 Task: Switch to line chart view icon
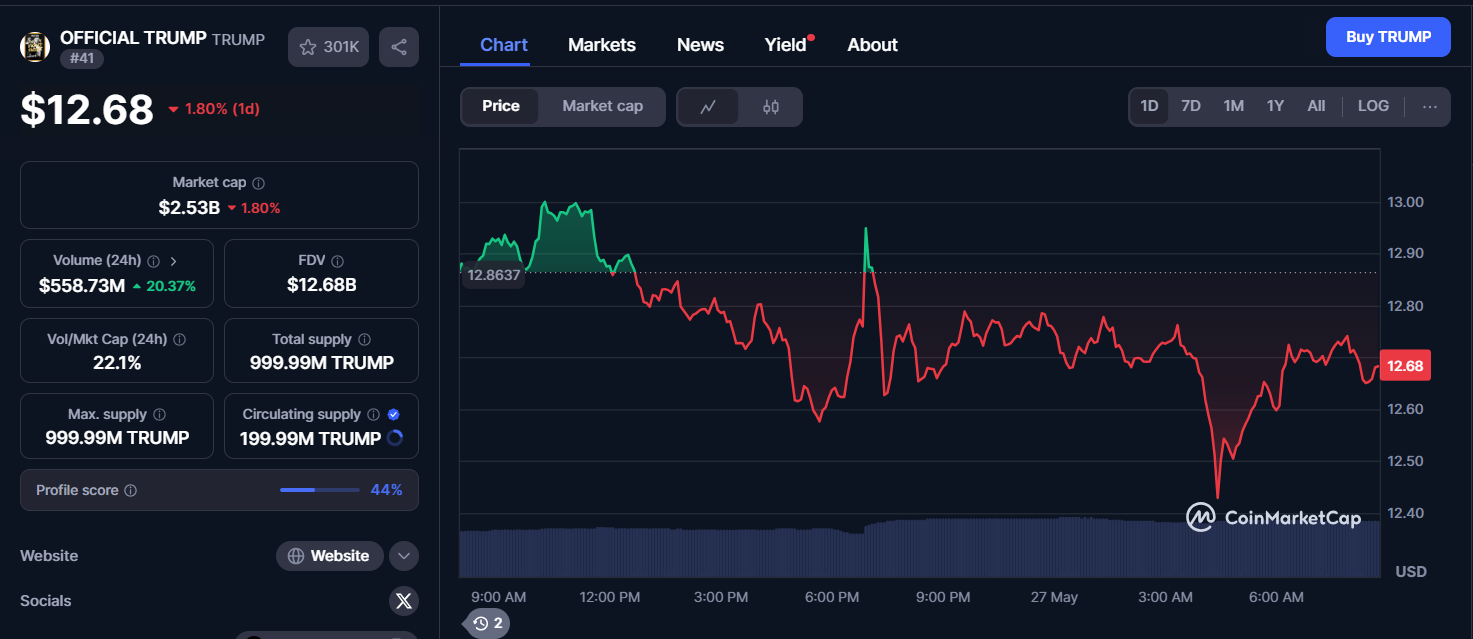pos(708,107)
